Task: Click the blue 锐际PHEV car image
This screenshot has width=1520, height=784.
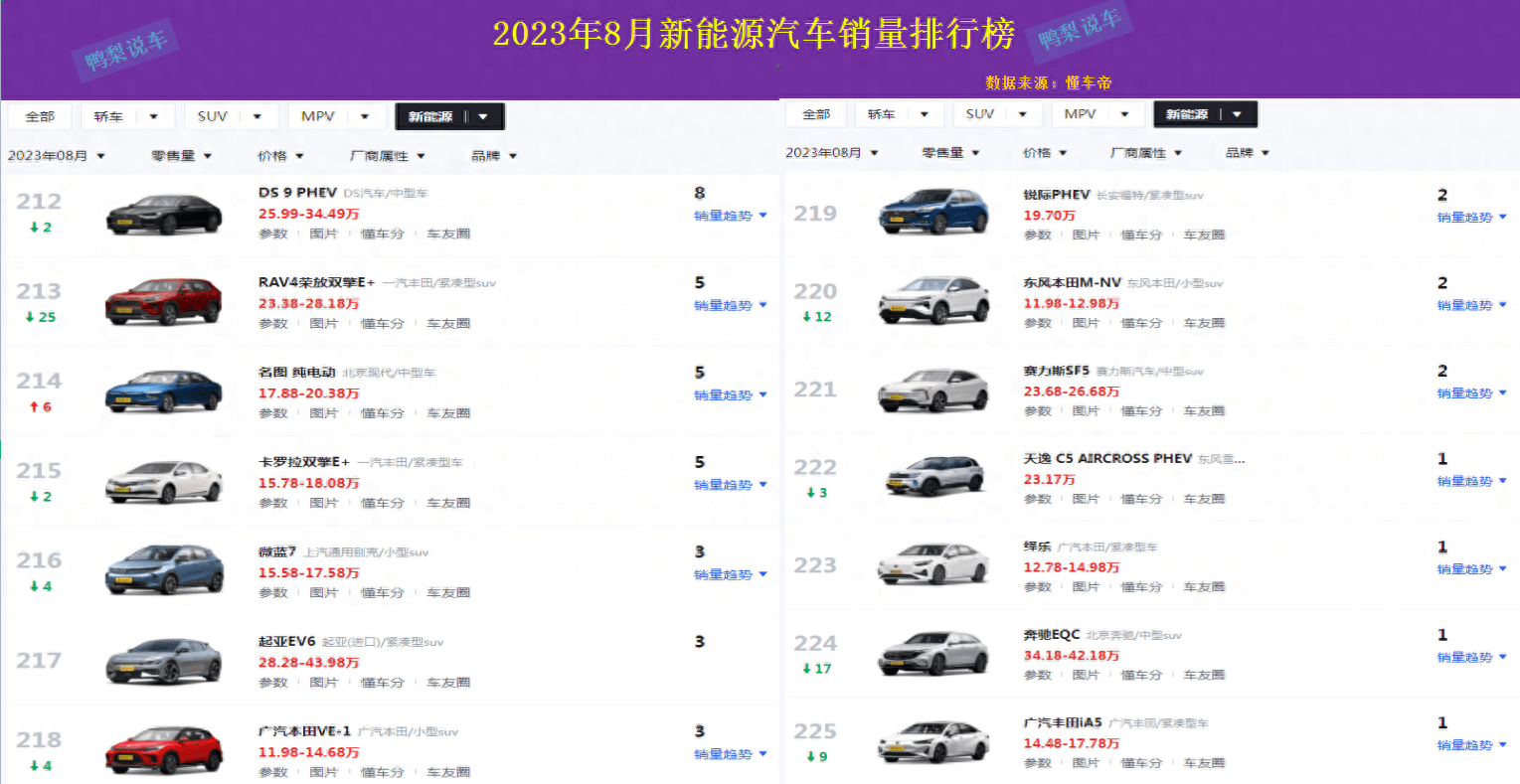Action: [933, 212]
